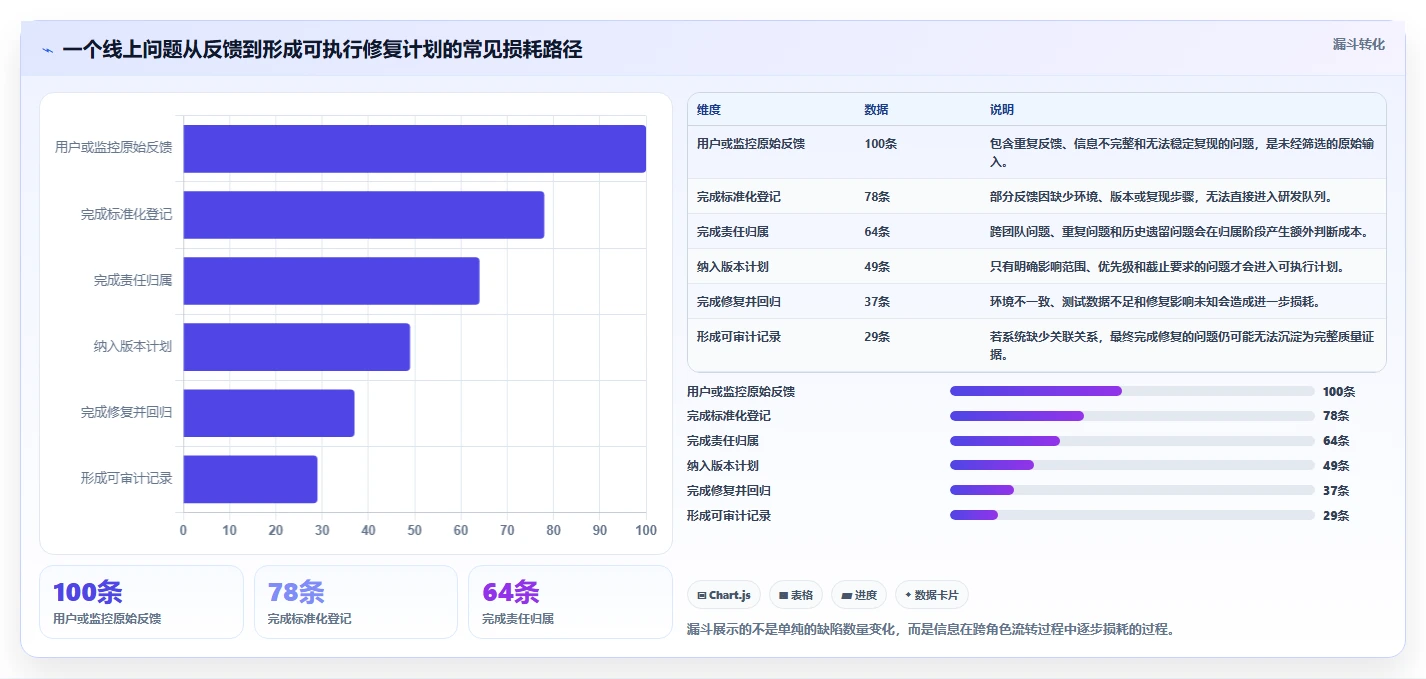Click the 100条 progress bar for 用户或监控原始反馈
Viewport: 1426px width, 679px height.
[x=1132, y=391]
